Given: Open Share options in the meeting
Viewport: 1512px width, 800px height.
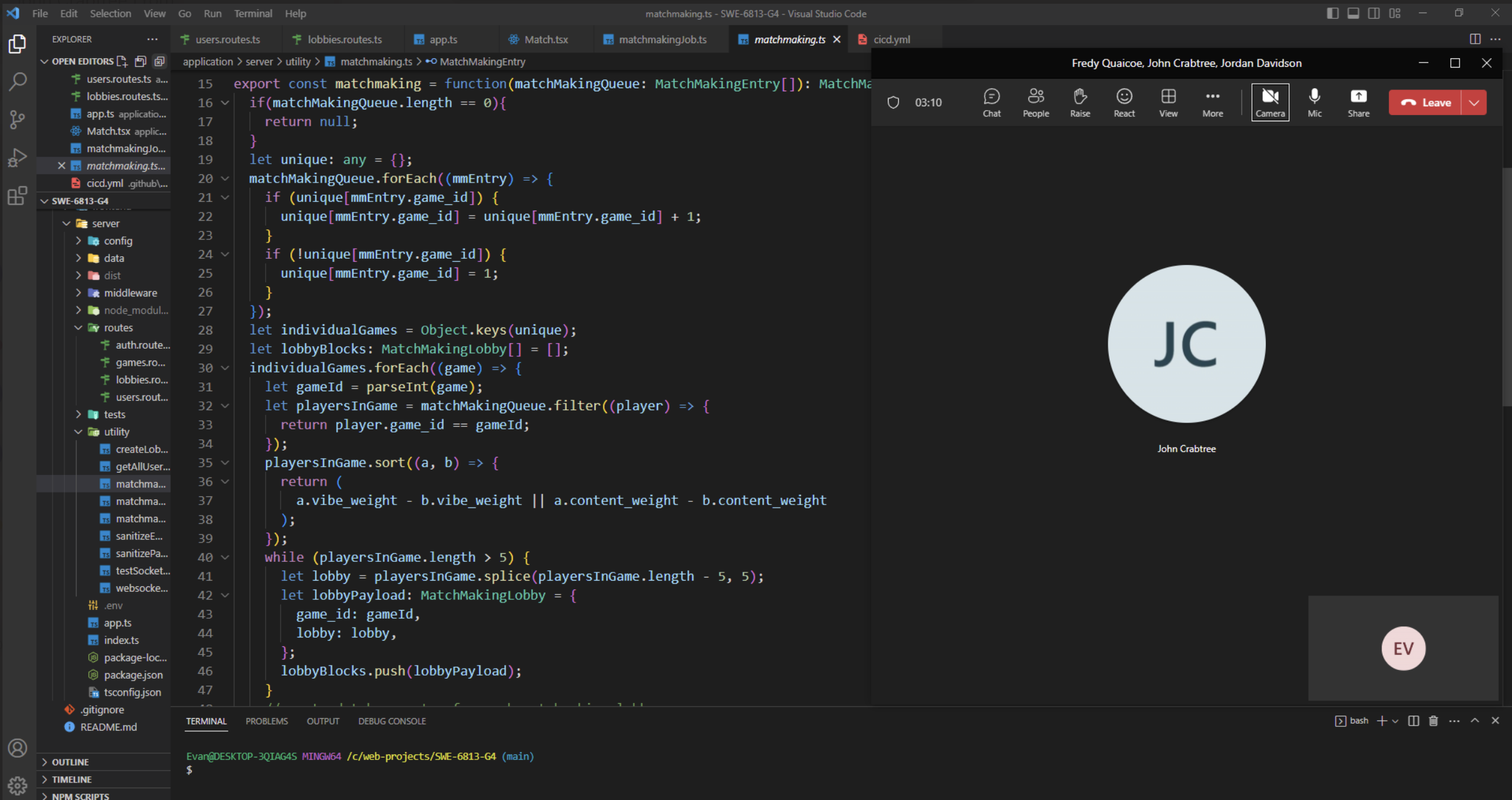Looking at the screenshot, I should (x=1359, y=101).
